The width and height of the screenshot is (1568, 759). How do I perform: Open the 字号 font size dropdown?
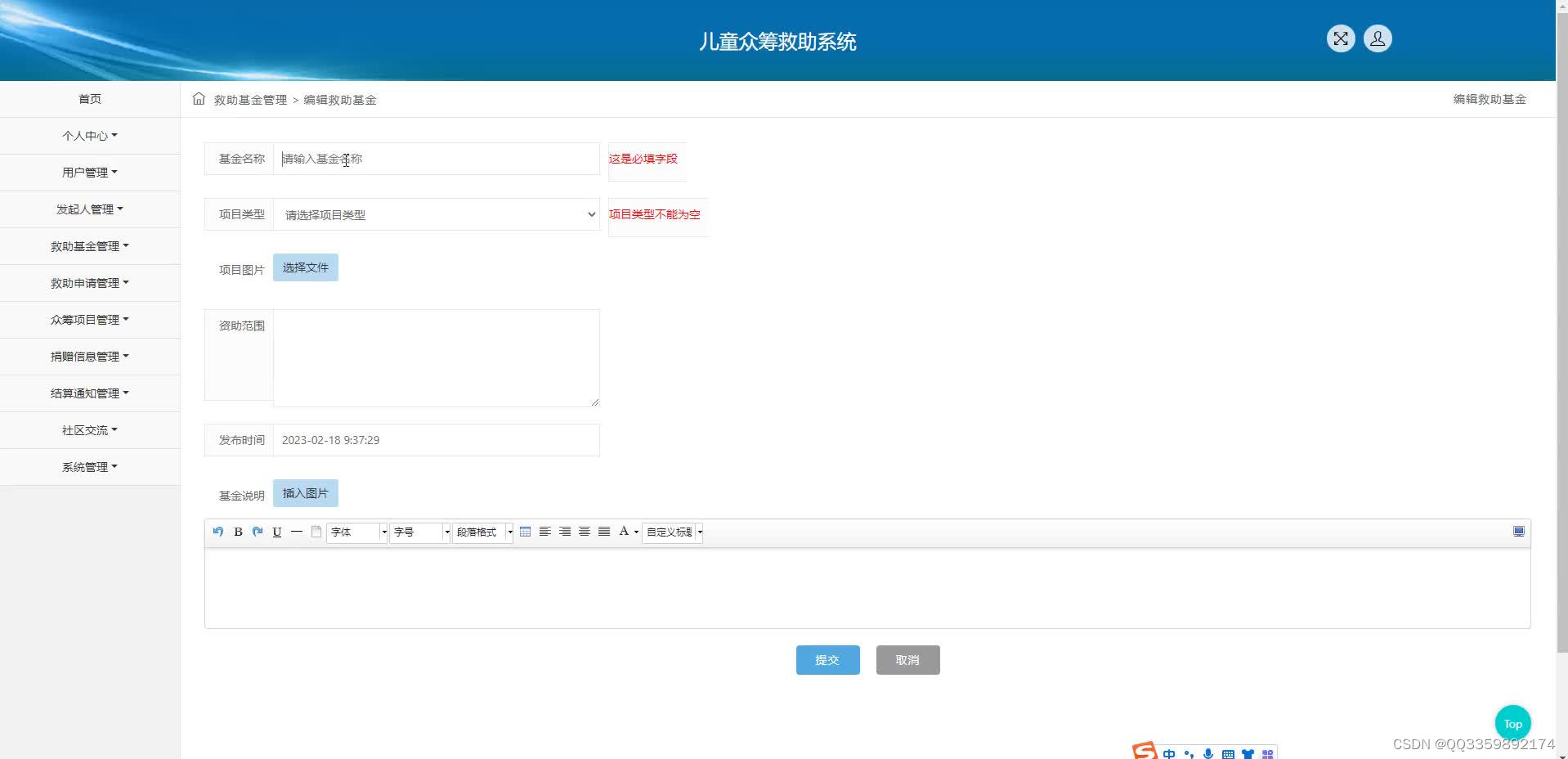tap(420, 532)
